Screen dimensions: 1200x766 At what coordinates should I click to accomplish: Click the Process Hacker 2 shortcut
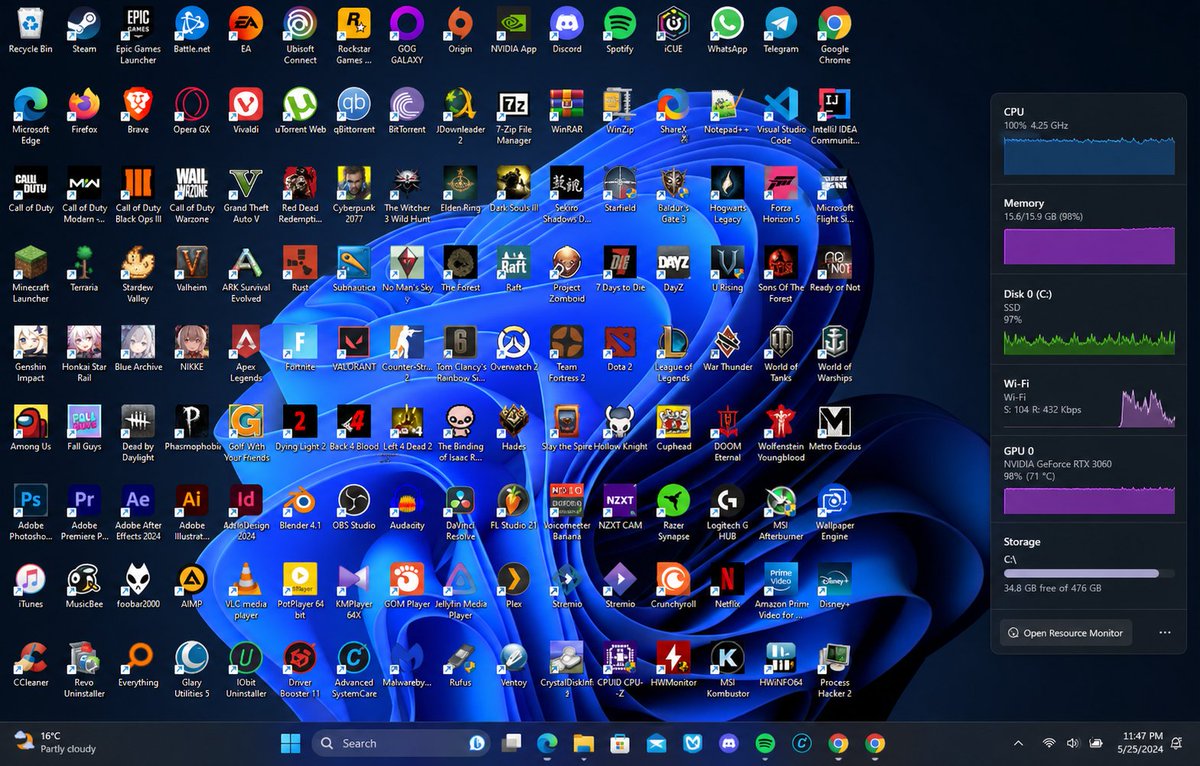coord(834,670)
